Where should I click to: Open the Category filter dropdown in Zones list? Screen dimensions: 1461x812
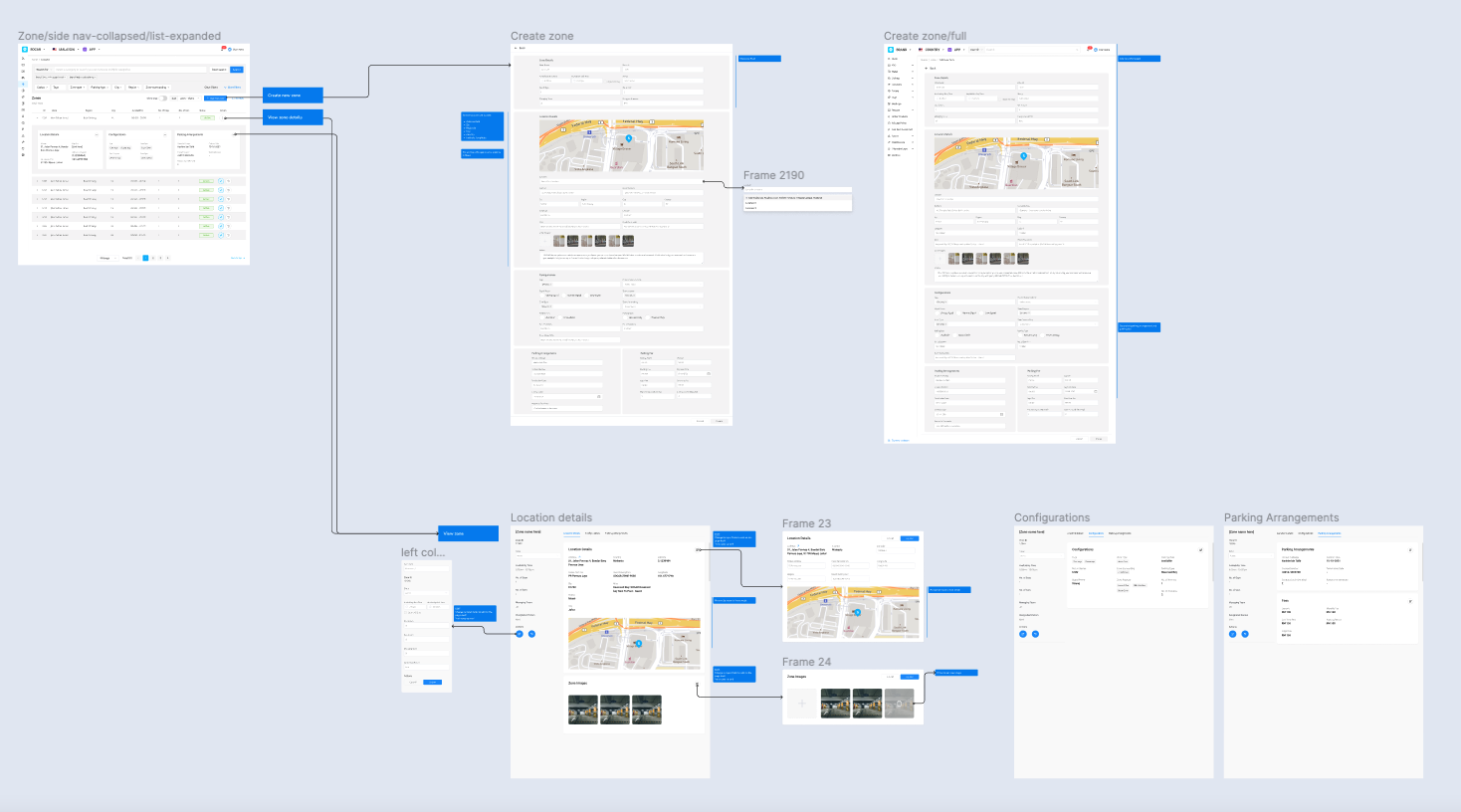[x=41, y=88]
